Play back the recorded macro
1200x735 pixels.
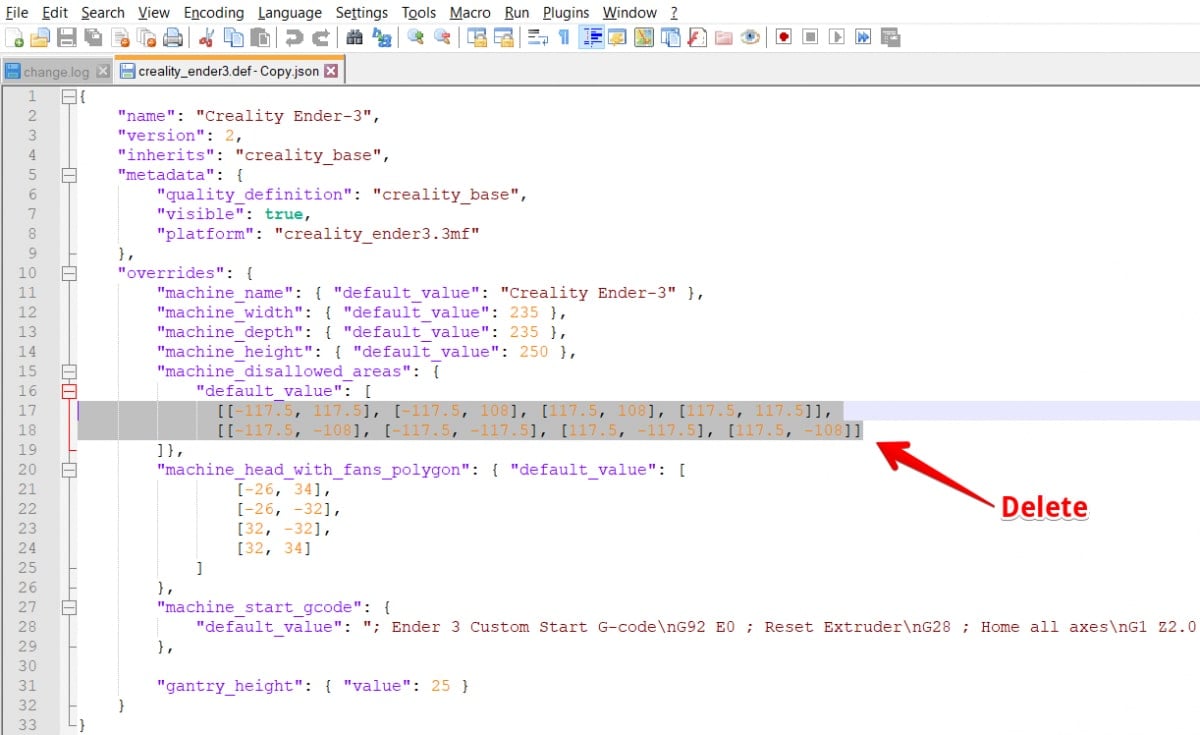click(x=837, y=38)
